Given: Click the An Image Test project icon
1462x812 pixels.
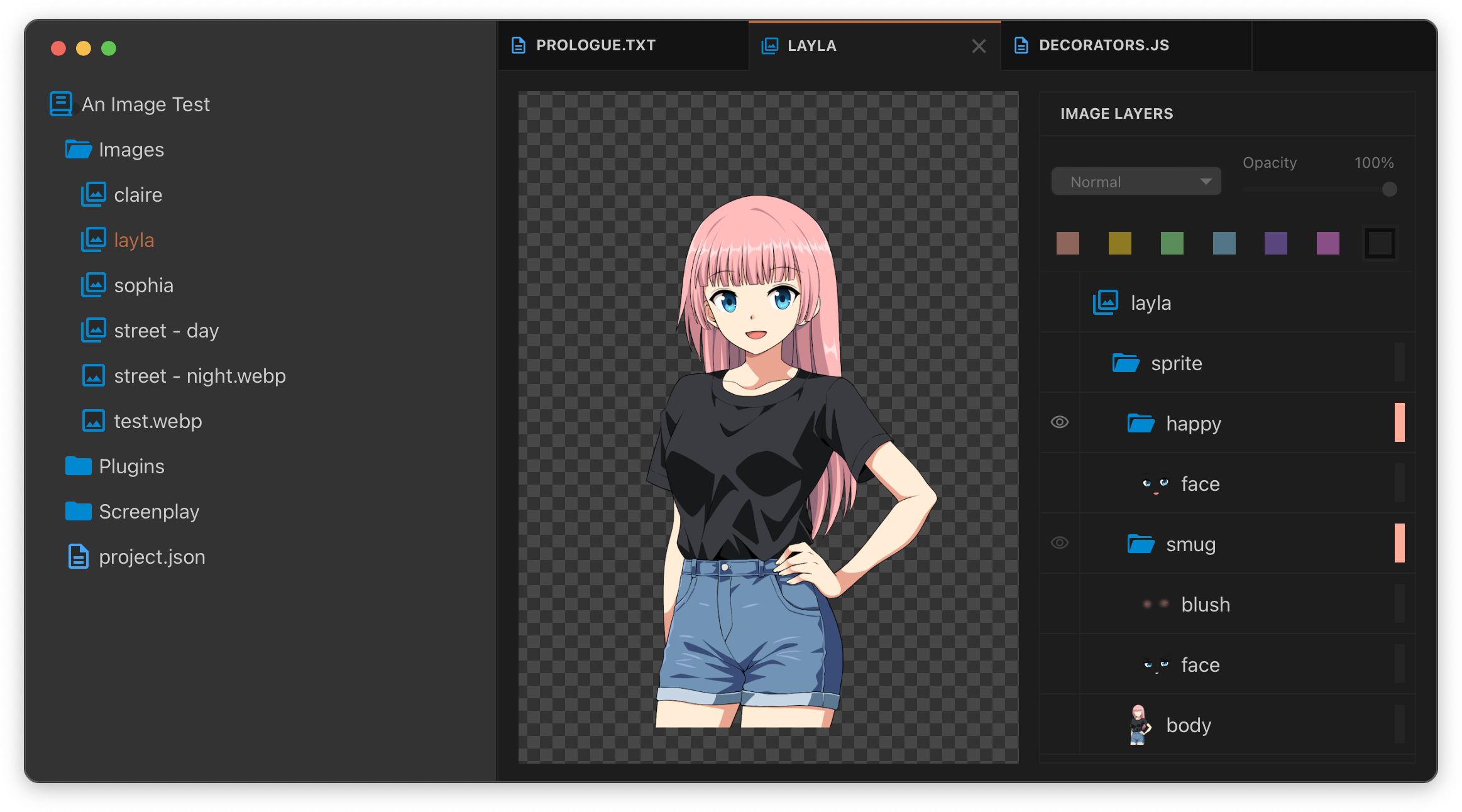Looking at the screenshot, I should 62,104.
